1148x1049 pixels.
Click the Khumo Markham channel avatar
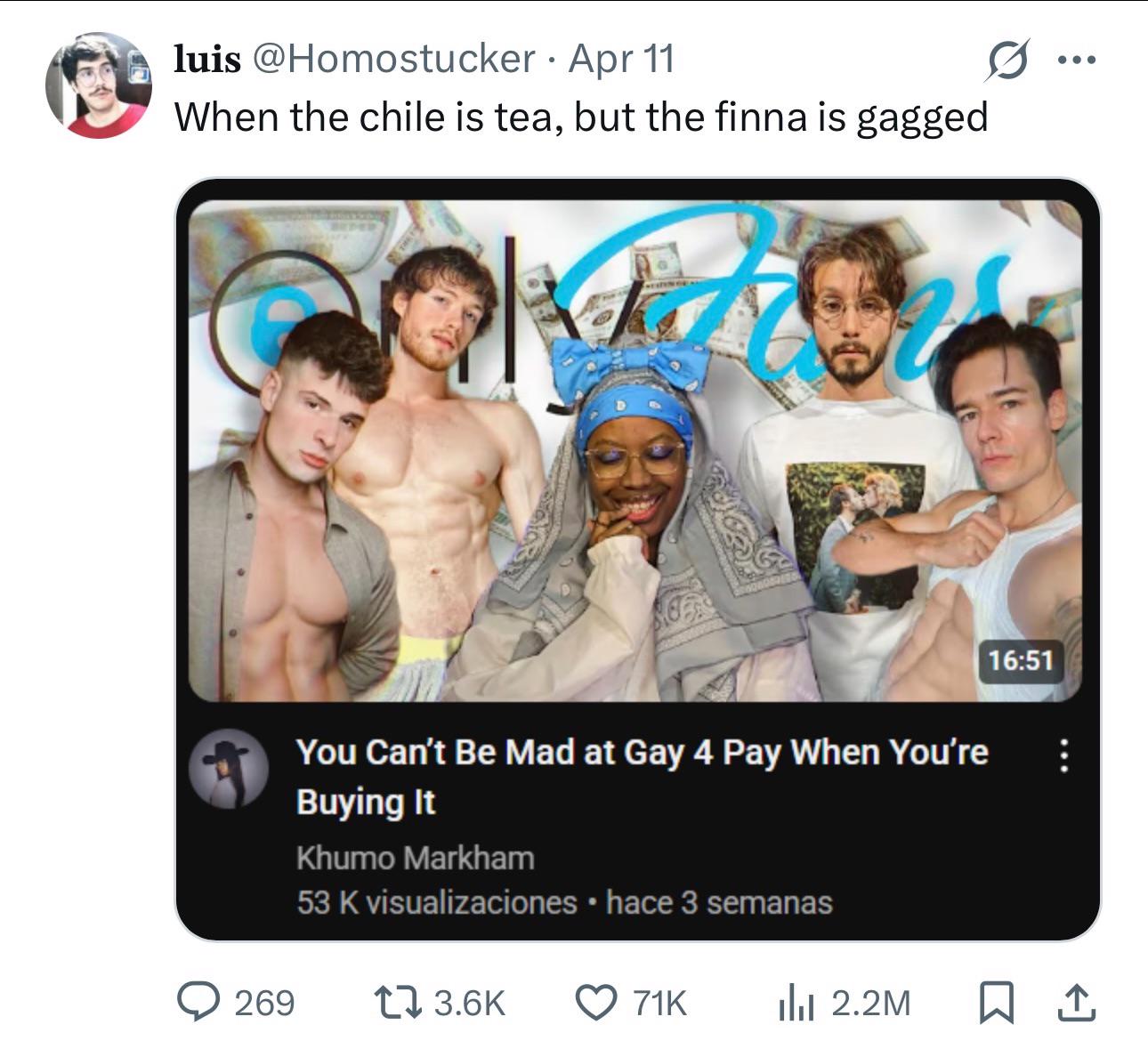(230, 769)
